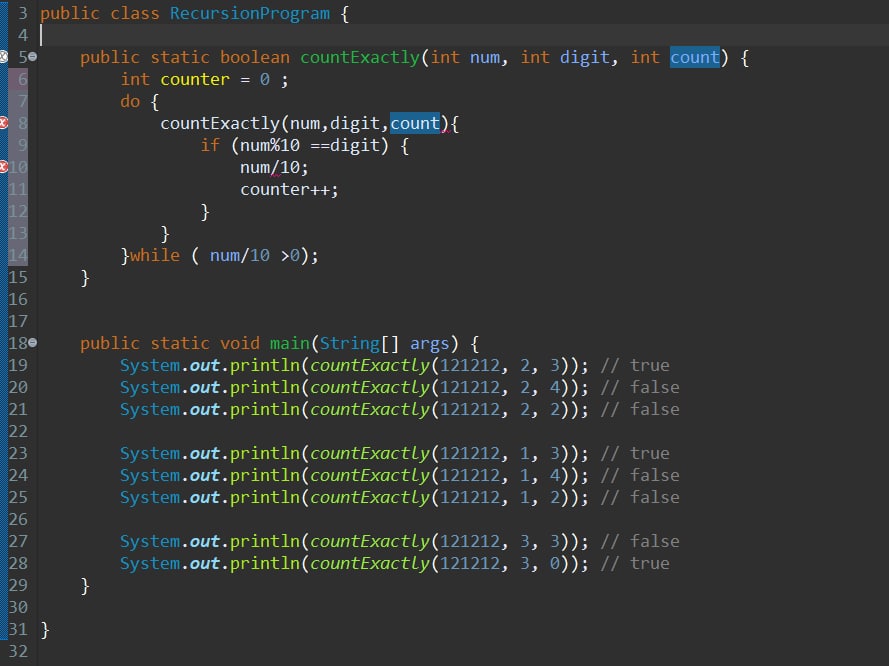
Task: Click the void keyword on line 18
Action: click(240, 343)
